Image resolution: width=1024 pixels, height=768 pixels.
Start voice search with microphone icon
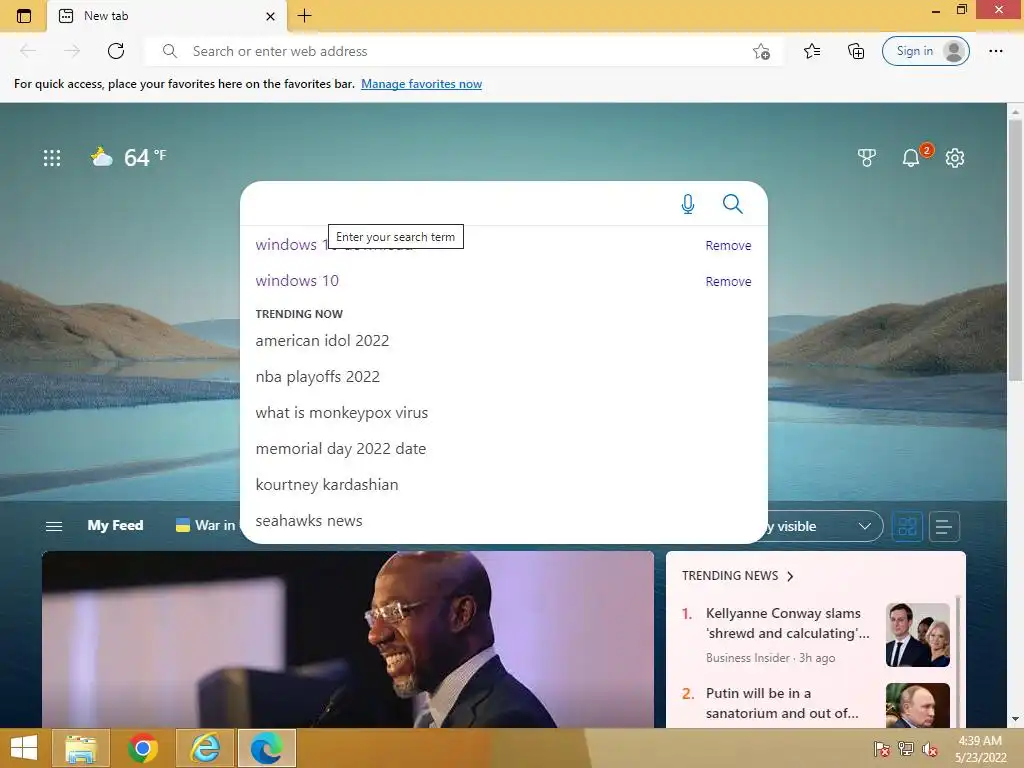coord(688,204)
